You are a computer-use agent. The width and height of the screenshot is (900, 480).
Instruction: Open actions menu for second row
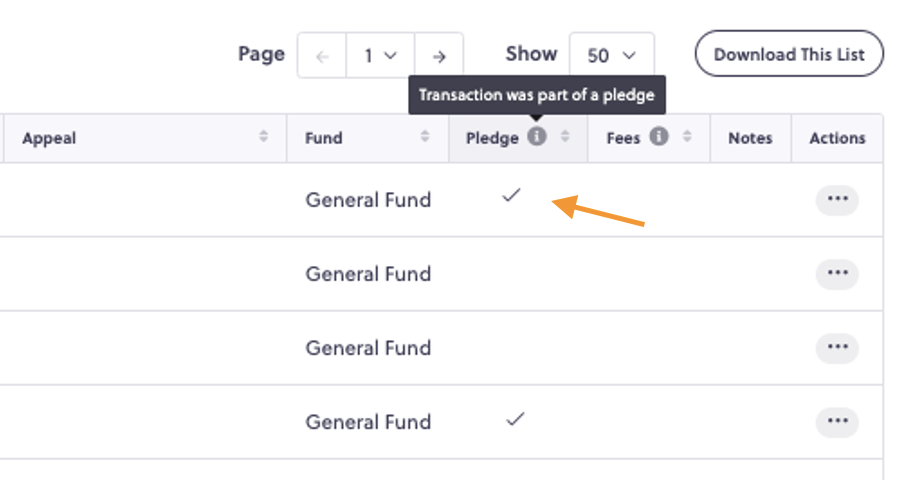pos(837,274)
